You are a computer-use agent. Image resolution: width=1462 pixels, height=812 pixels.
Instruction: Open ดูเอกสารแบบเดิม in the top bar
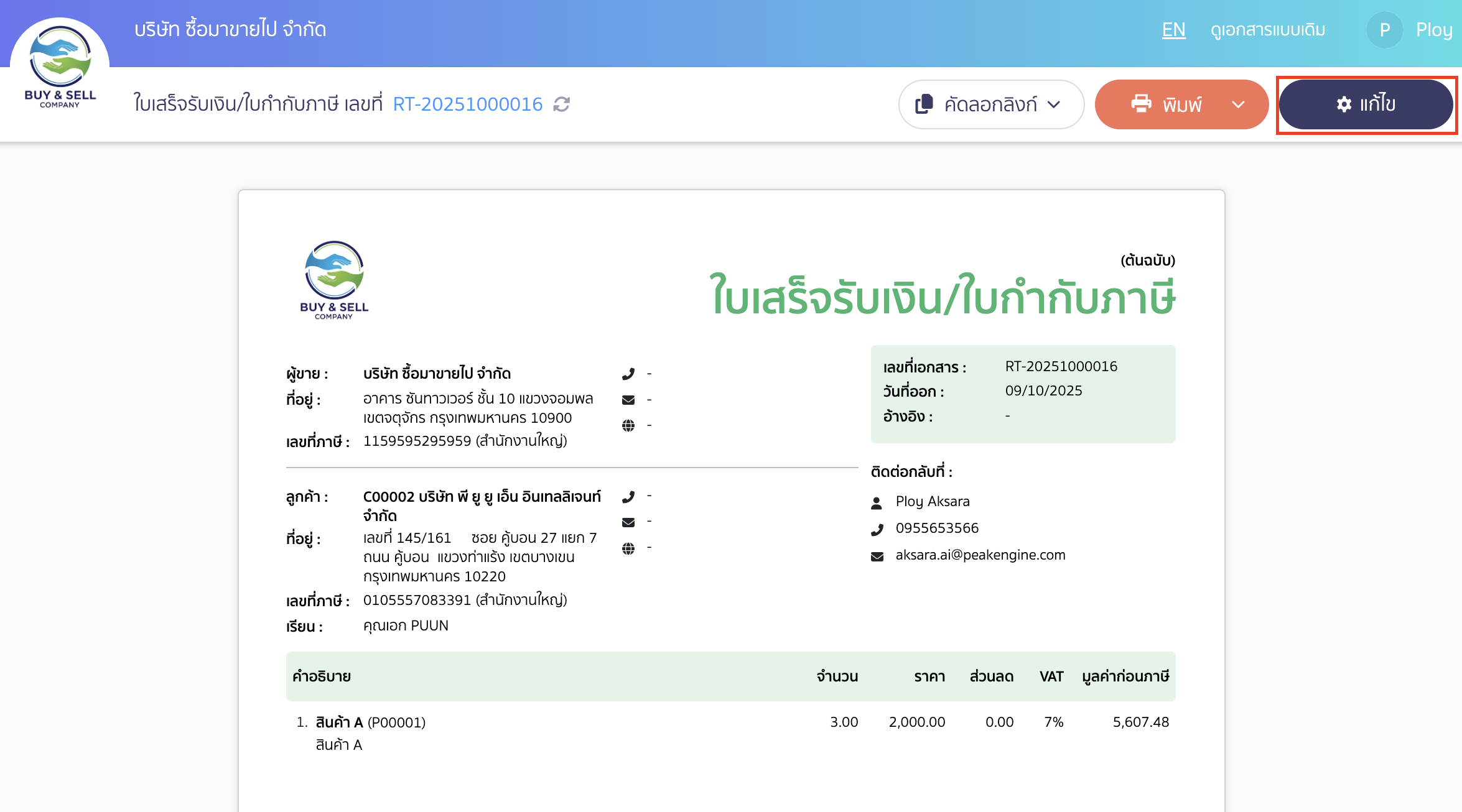[x=1269, y=29]
